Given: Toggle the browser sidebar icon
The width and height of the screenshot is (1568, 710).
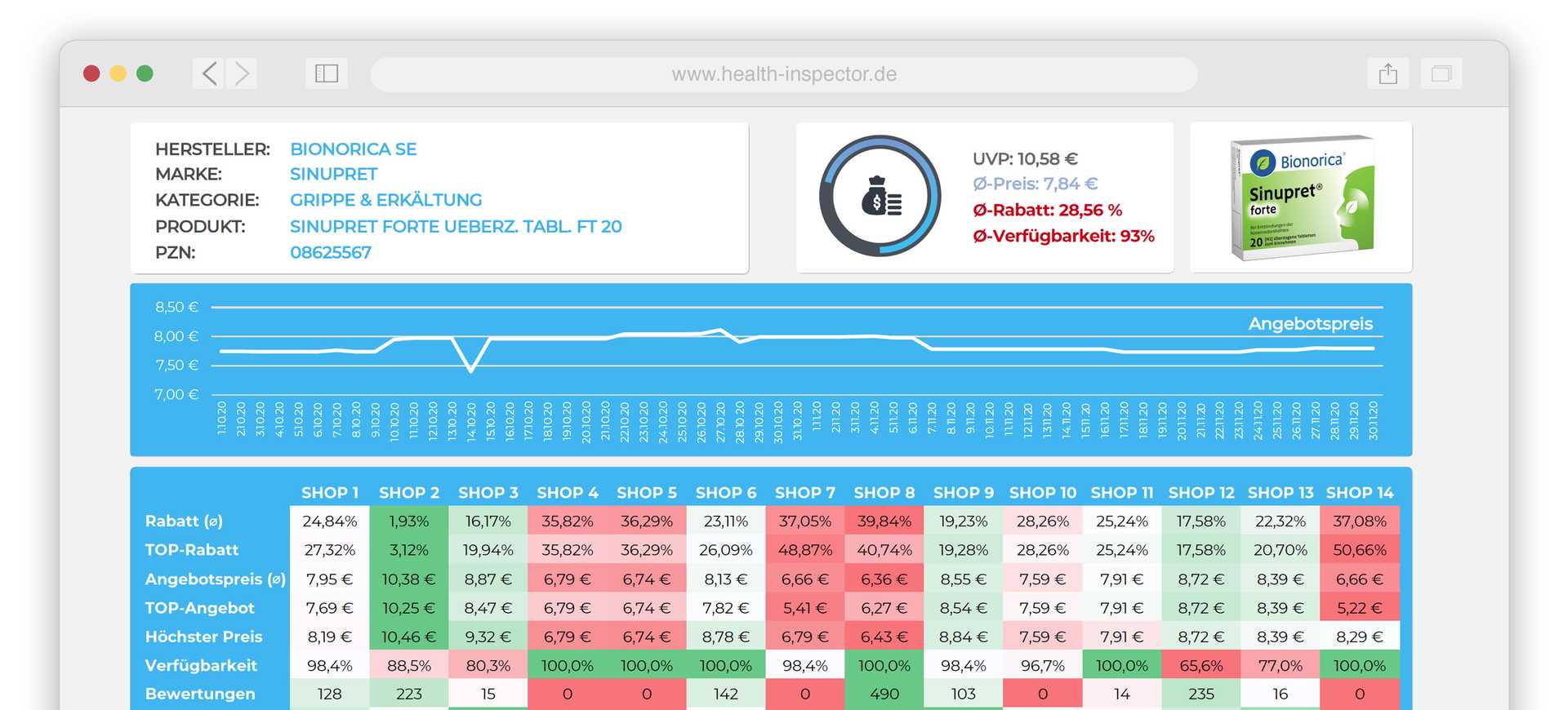Looking at the screenshot, I should tap(327, 73).
